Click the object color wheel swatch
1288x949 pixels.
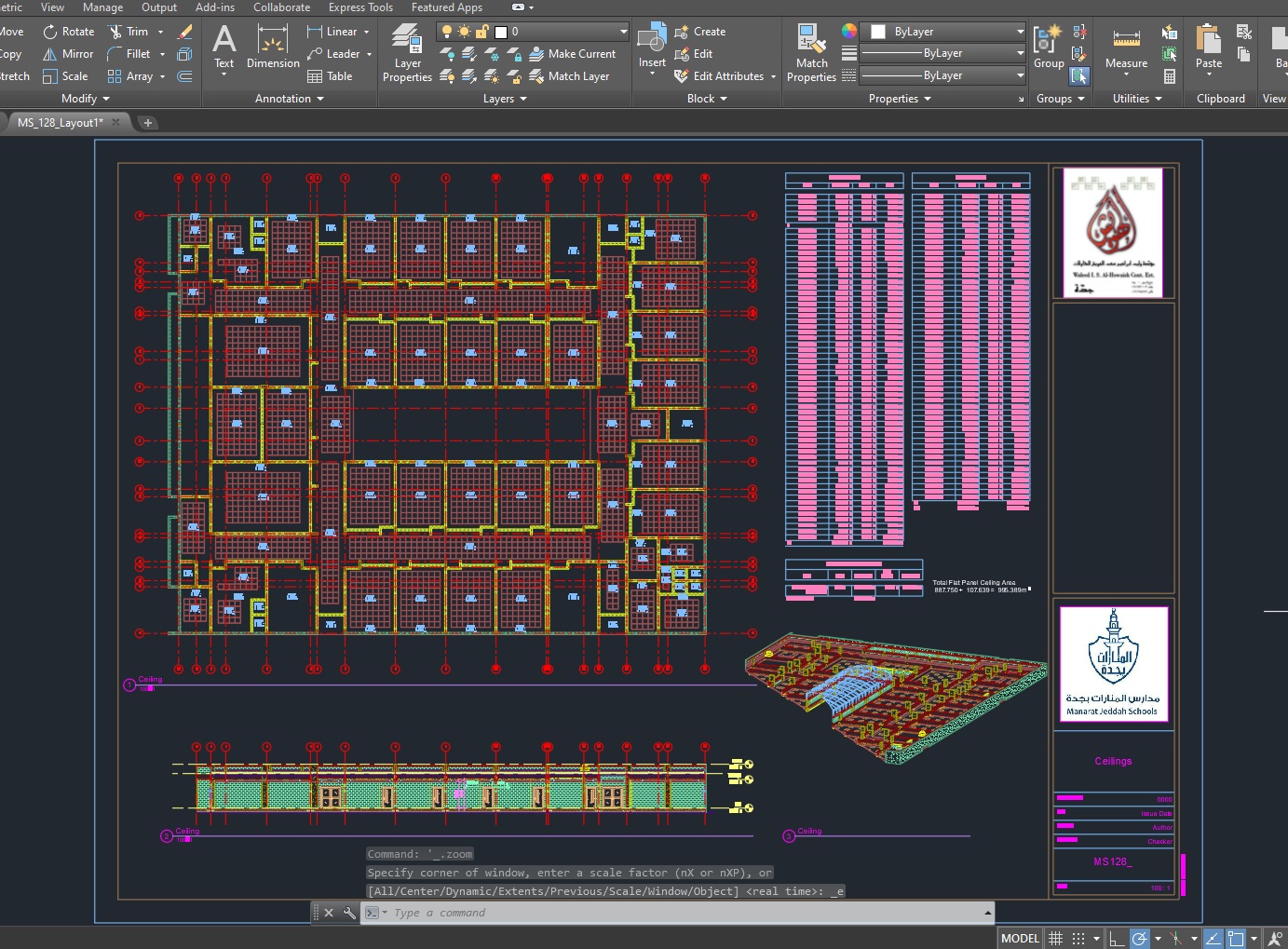[849, 32]
